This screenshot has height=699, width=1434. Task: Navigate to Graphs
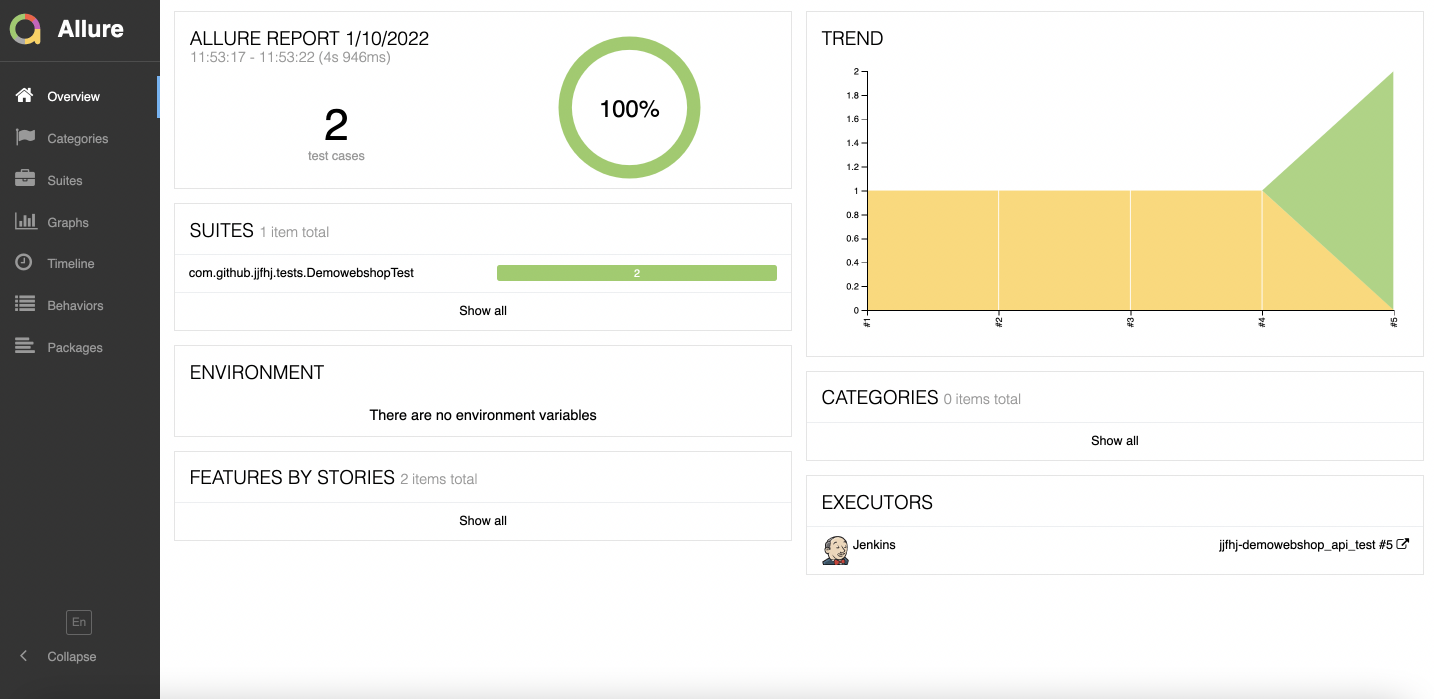(80, 222)
